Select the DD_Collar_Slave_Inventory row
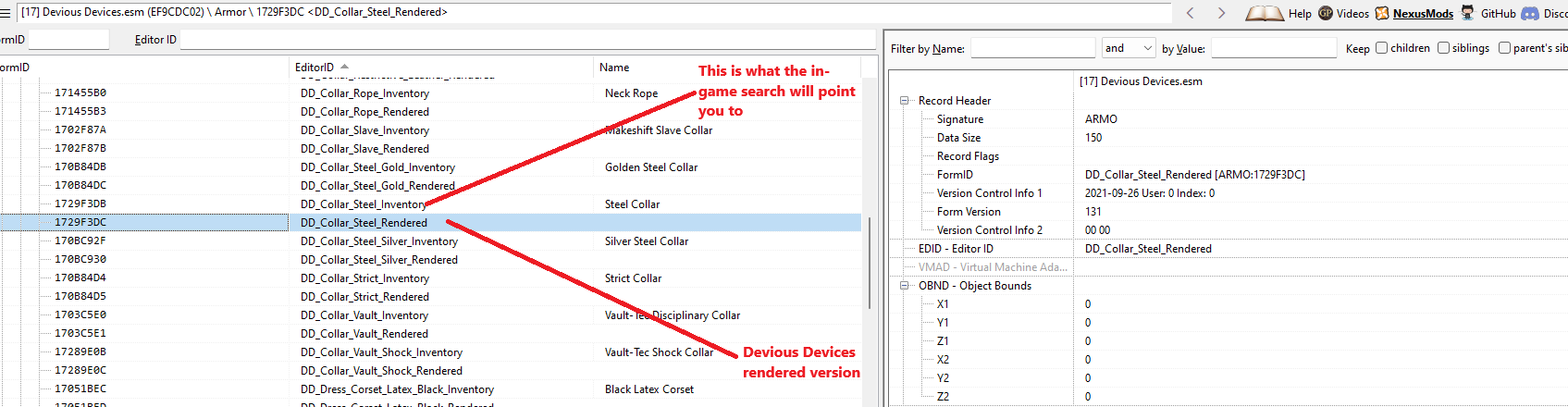The height and width of the screenshot is (407, 1568). (x=430, y=130)
